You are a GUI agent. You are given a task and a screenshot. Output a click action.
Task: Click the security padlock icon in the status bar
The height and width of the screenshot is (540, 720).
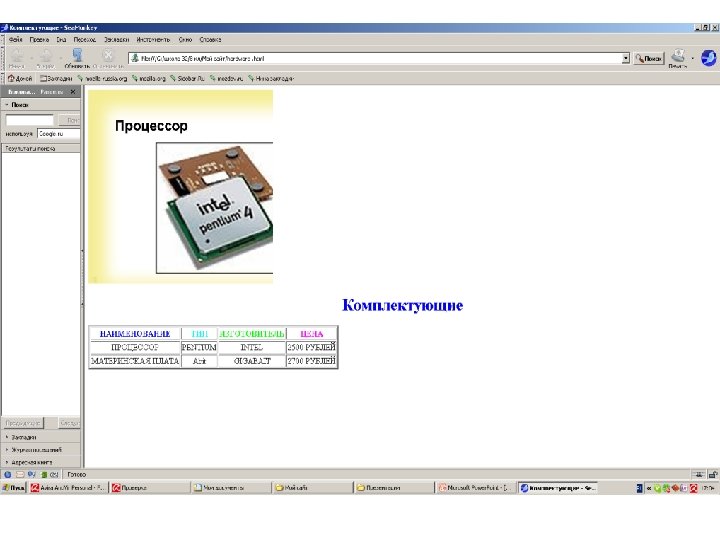[713, 474]
